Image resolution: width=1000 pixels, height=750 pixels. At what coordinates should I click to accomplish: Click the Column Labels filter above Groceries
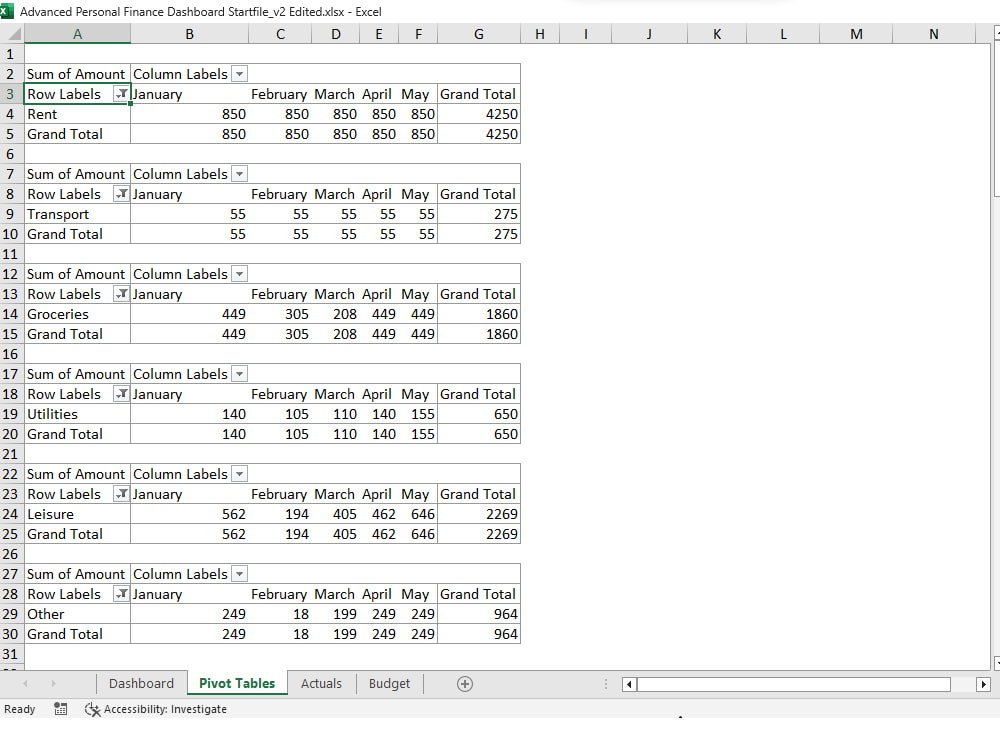[238, 273]
